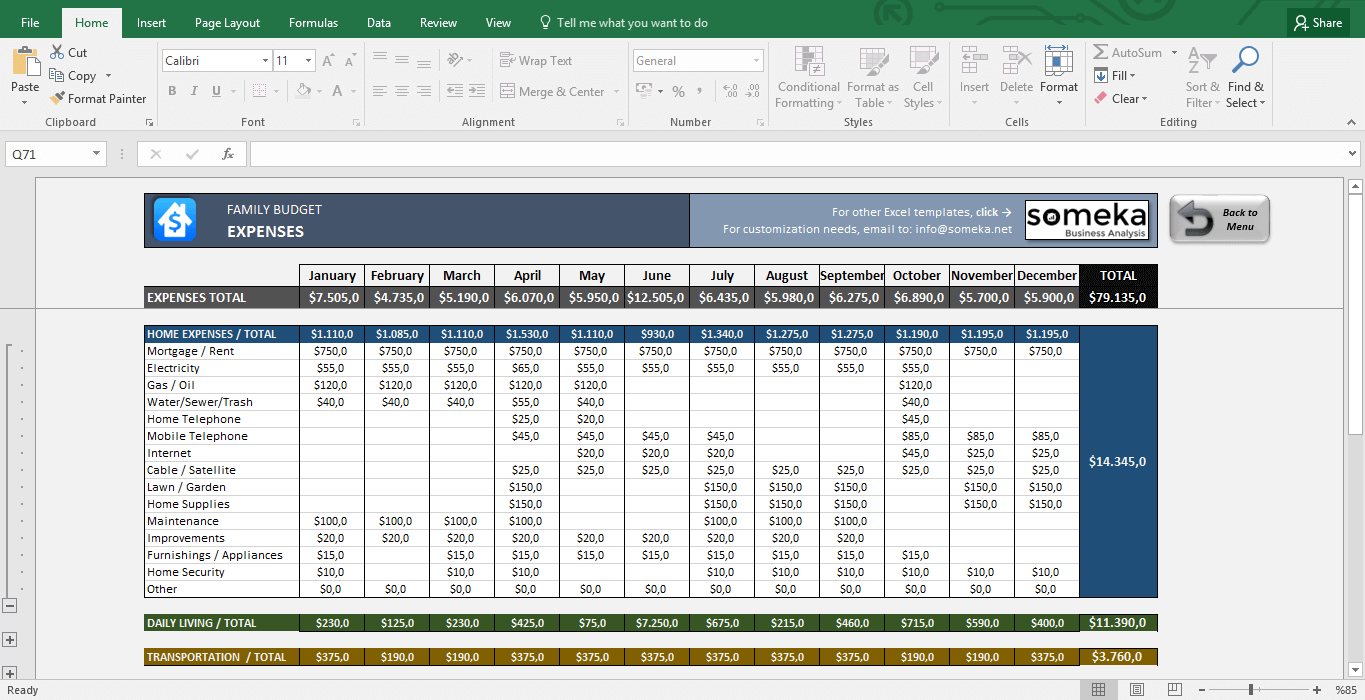Click inside the formula bar
The width and height of the screenshot is (1365, 700).
tap(700, 153)
